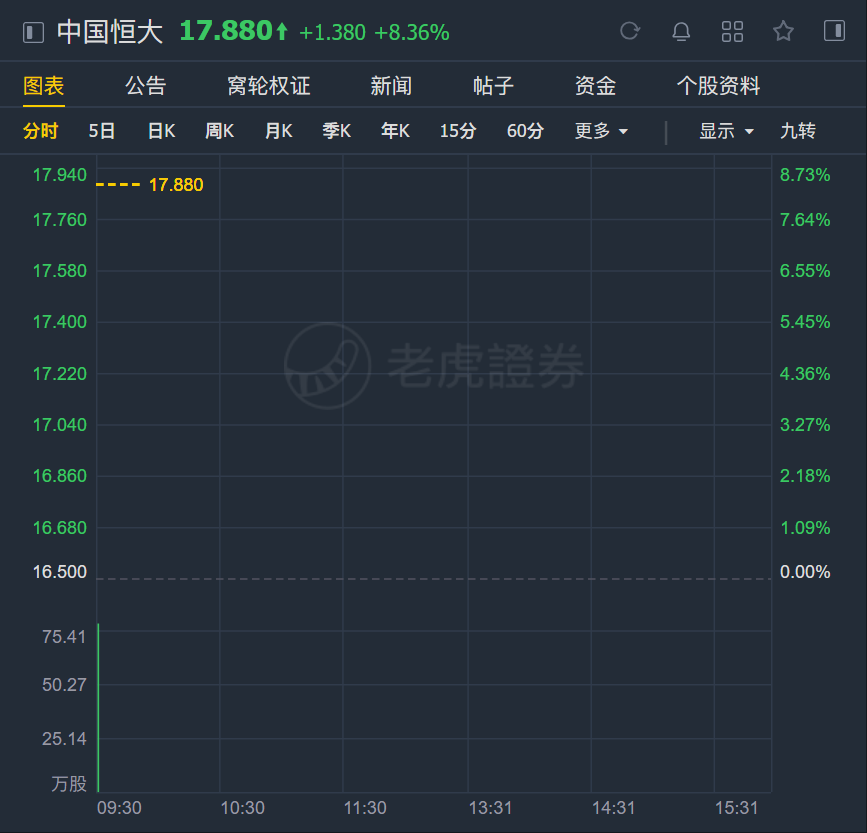
Task: Select the 5日 chart period
Action: pyautogui.click(x=102, y=131)
